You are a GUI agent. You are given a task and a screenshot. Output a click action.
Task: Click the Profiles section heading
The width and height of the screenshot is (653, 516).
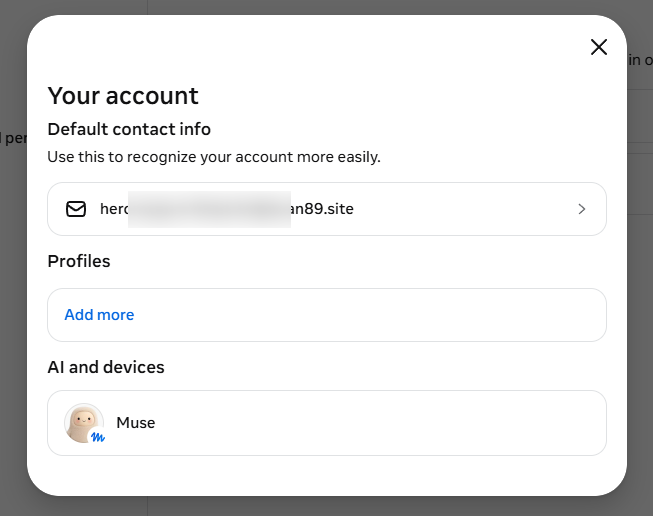pos(79,262)
